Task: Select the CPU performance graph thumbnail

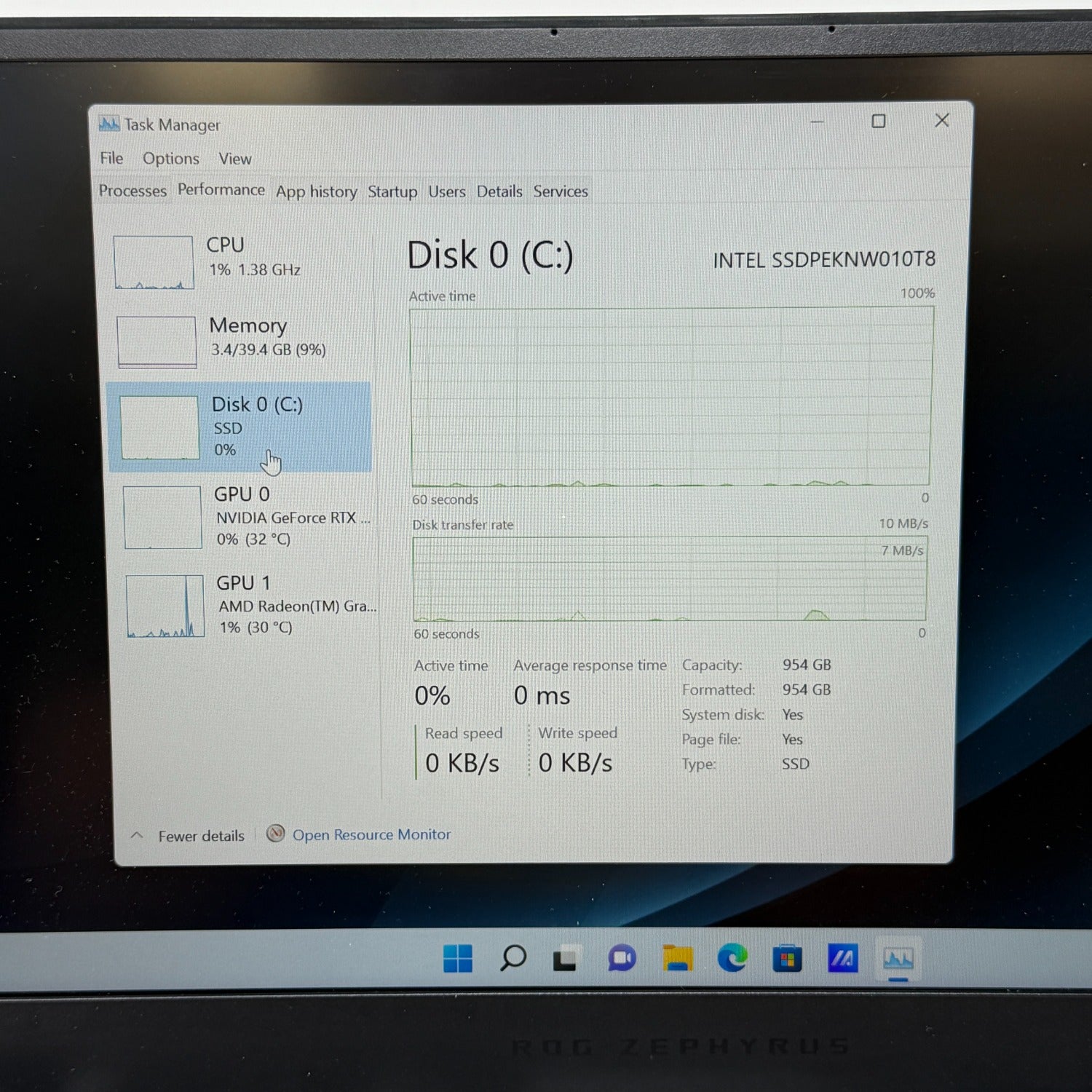Action: point(154,262)
